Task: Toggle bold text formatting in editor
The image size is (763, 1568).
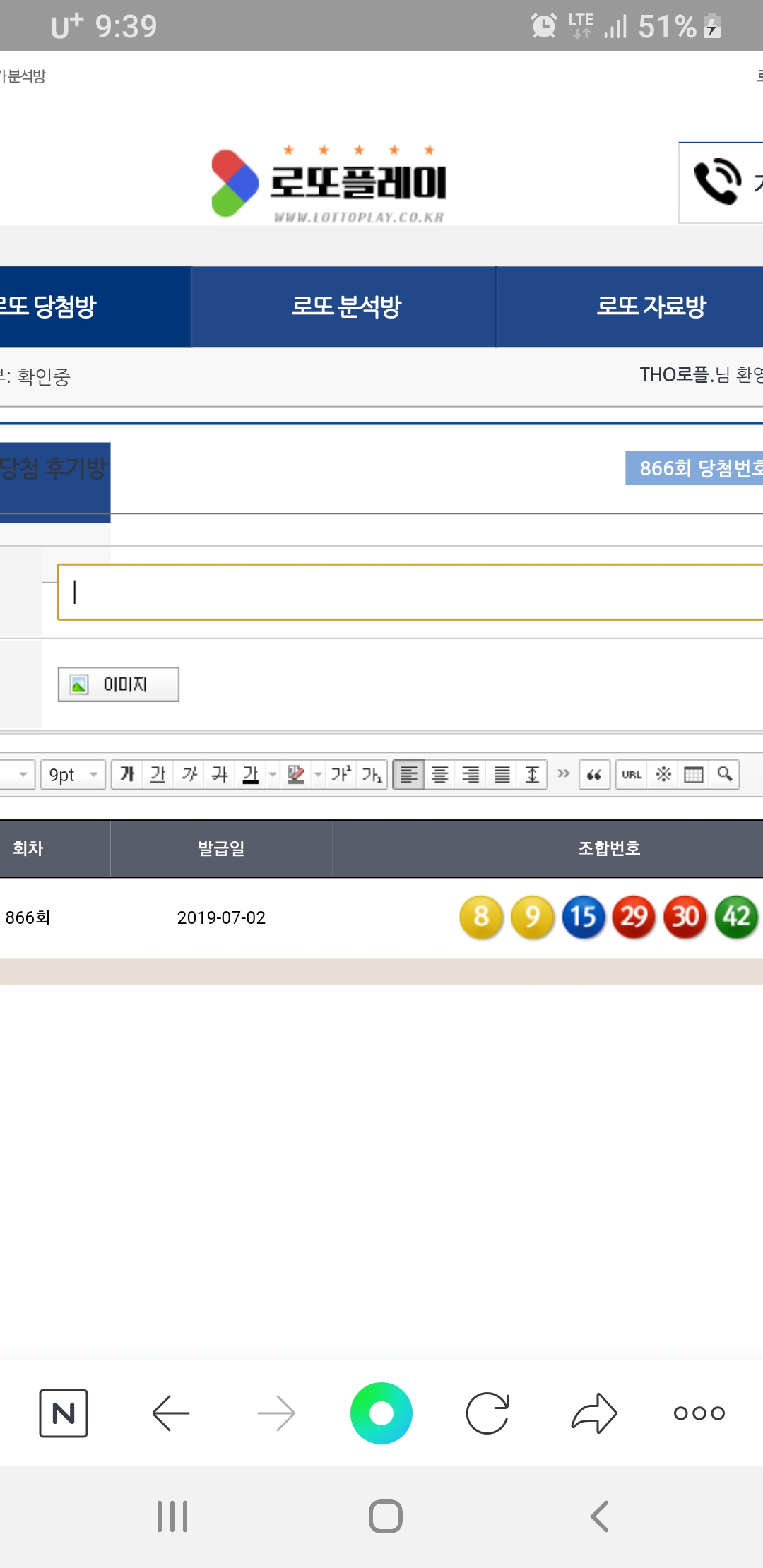Action: [x=127, y=775]
